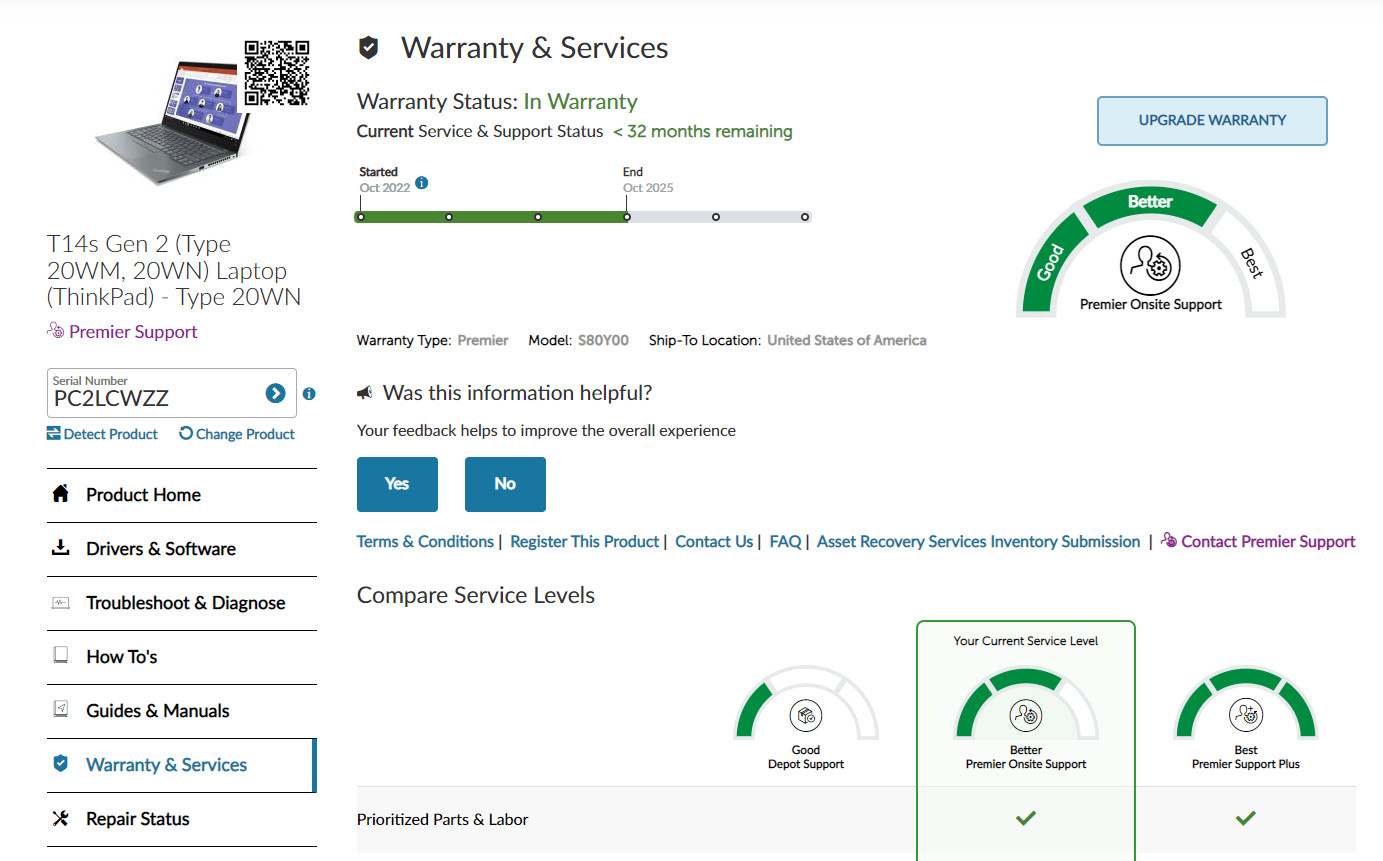Image resolution: width=1383 pixels, height=861 pixels.
Task: Open Contact Premier Support link
Action: pyautogui.click(x=1267, y=542)
